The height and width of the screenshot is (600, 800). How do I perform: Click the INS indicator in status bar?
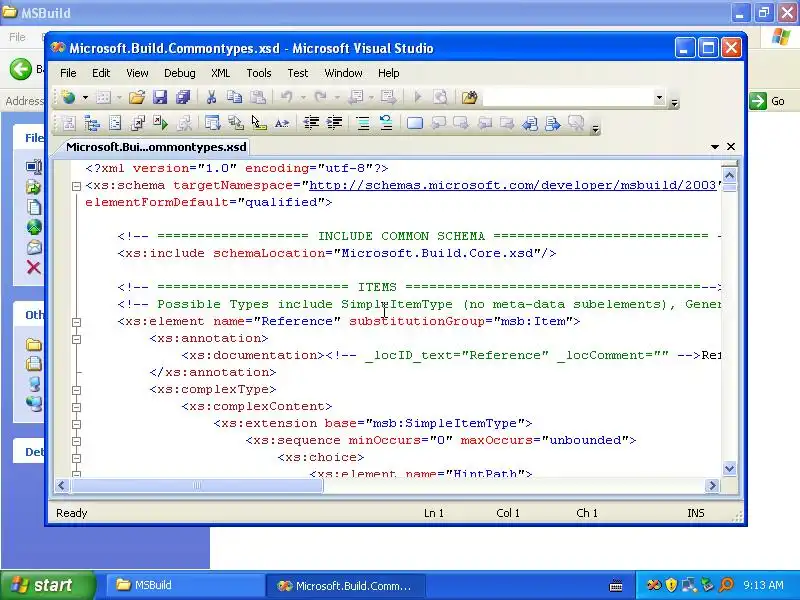click(695, 513)
